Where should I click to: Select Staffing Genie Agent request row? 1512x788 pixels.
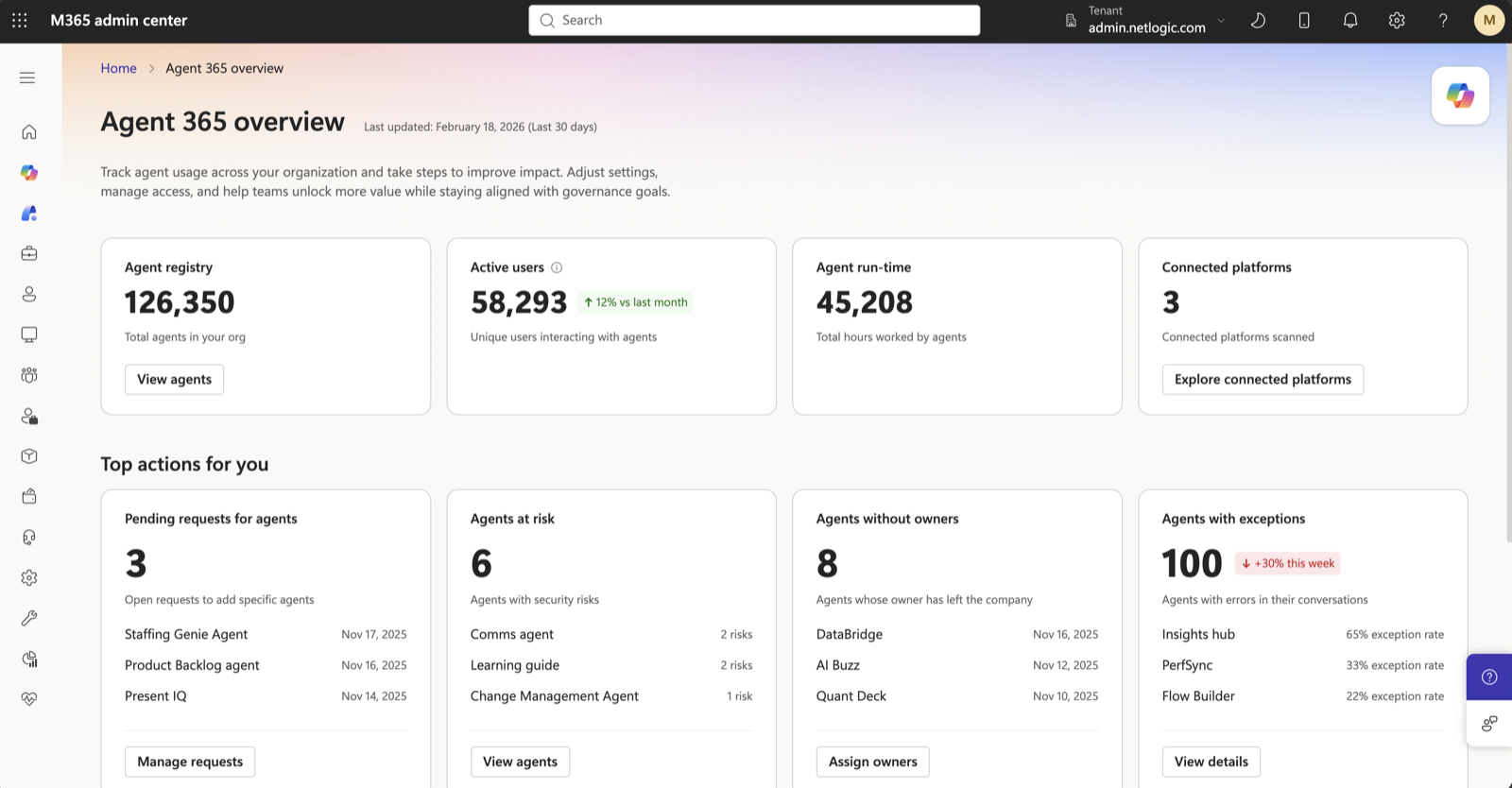pyautogui.click(x=266, y=634)
